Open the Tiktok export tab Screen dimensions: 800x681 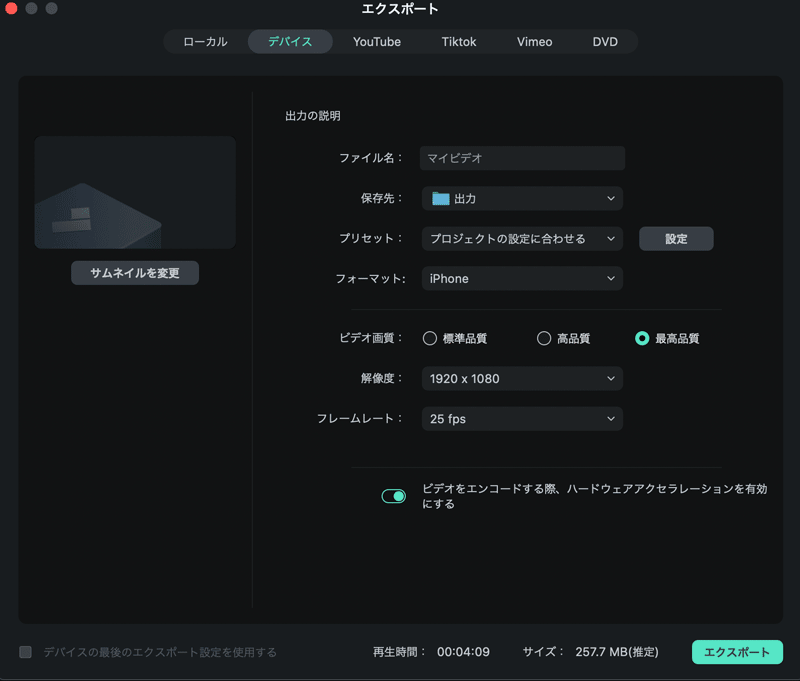[459, 42]
